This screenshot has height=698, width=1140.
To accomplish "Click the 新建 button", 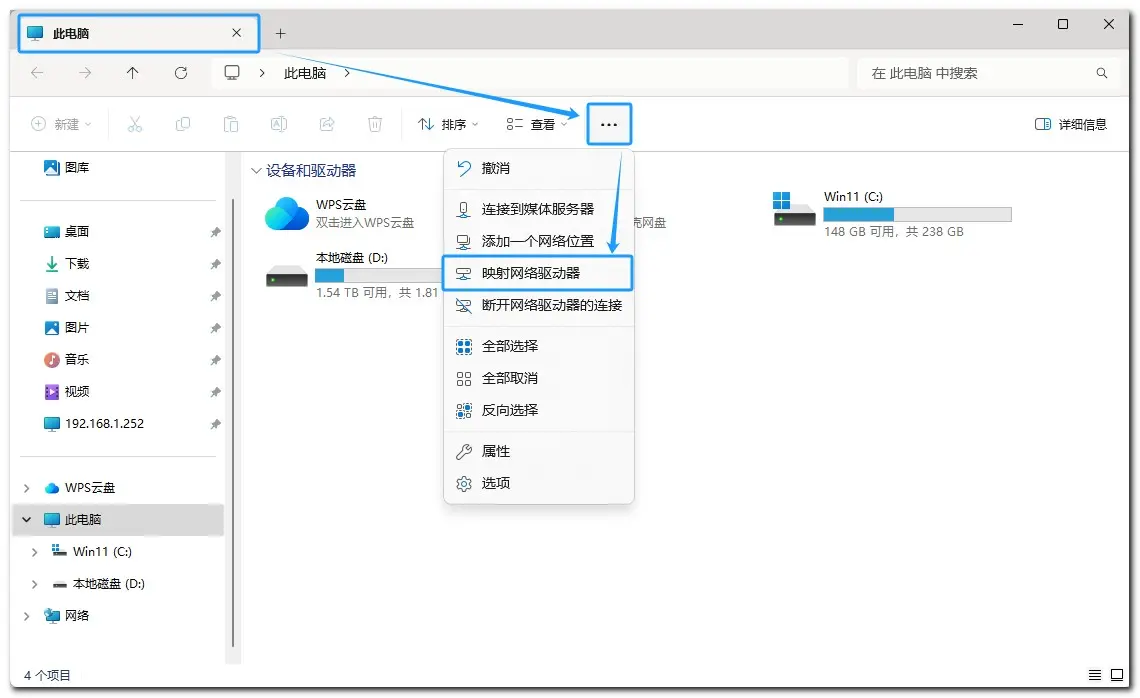I will [61, 124].
